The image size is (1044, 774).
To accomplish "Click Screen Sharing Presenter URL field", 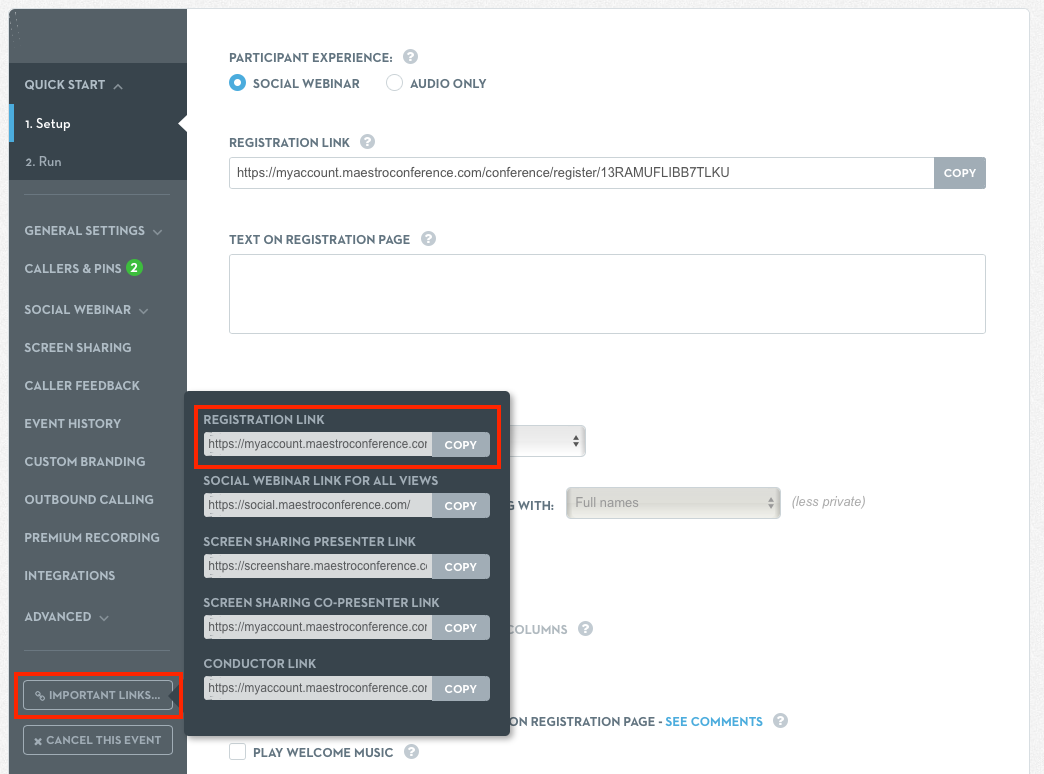I will click(318, 566).
